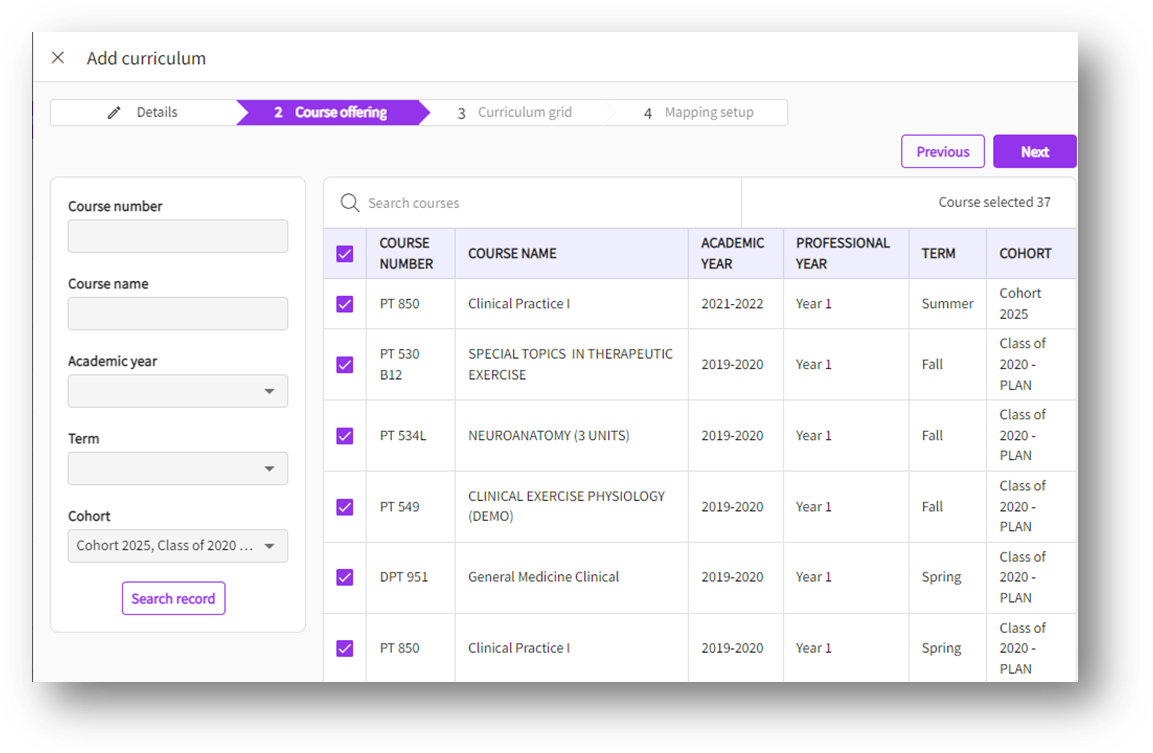
Task: Click the Previous button
Action: (x=942, y=152)
